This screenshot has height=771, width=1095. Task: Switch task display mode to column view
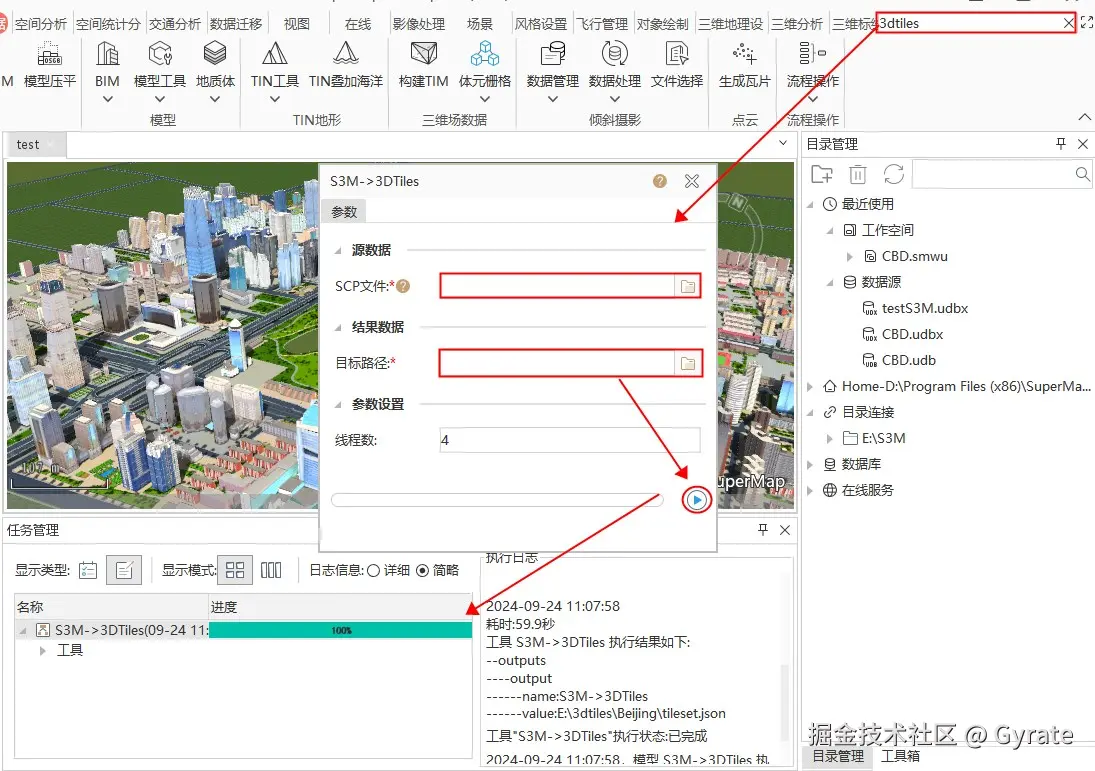pyautogui.click(x=269, y=569)
